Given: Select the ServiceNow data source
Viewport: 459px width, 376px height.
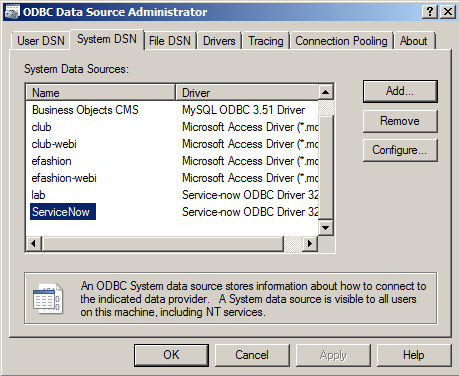Looking at the screenshot, I should [x=63, y=212].
